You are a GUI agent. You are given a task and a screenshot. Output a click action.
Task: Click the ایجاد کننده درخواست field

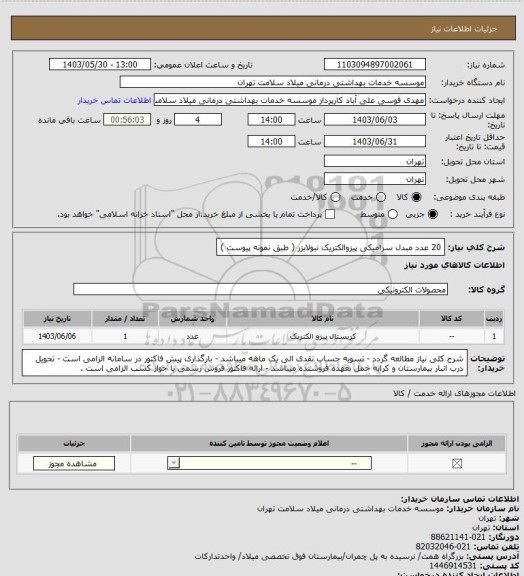coord(290,100)
